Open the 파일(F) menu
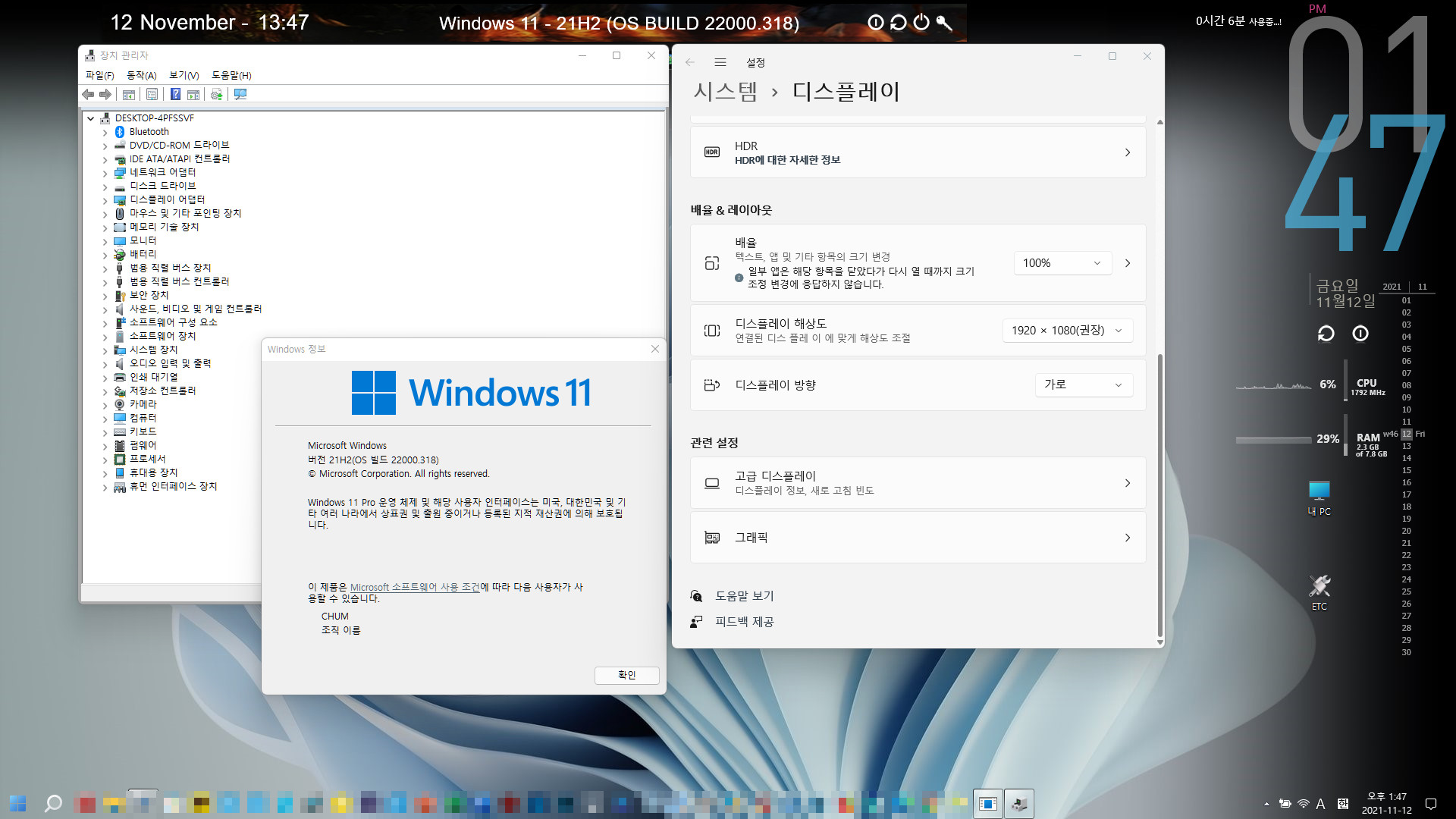 99,75
